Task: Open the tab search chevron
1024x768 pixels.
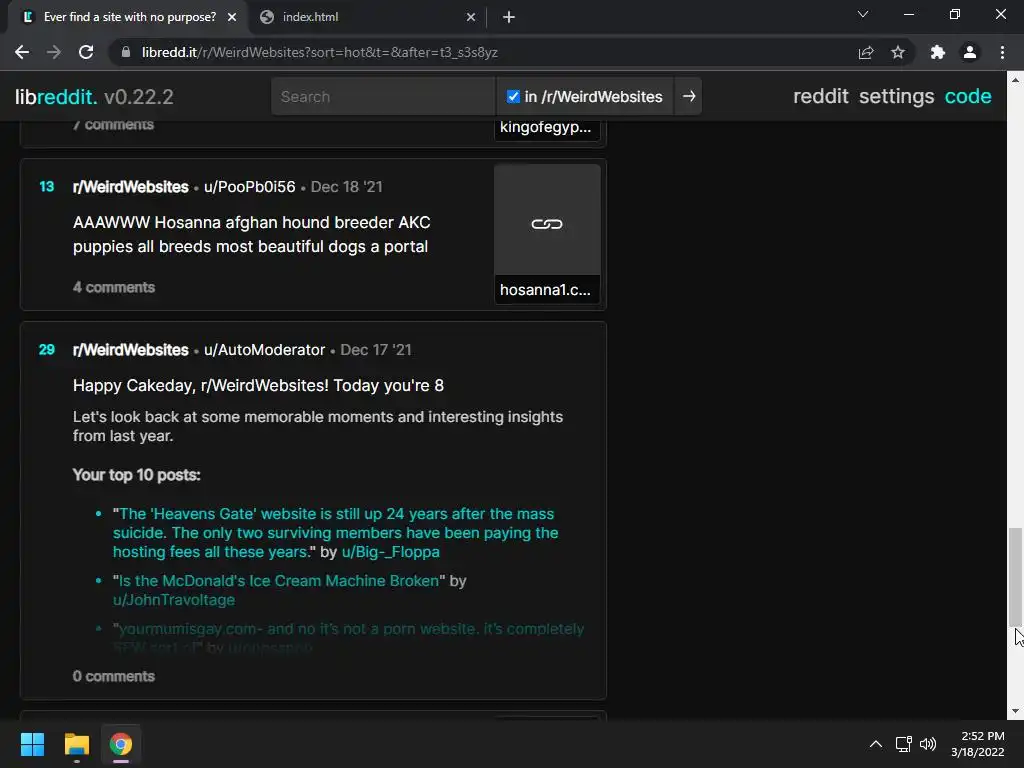Action: pos(863,14)
